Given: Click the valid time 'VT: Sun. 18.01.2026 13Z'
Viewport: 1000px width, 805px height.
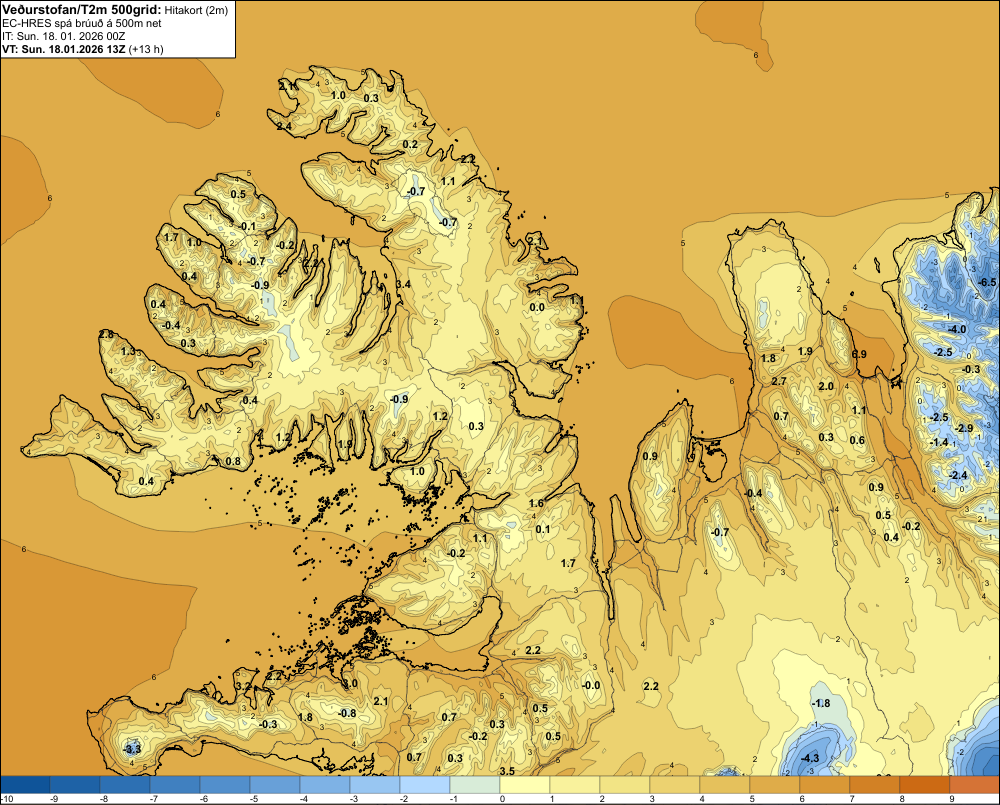Looking at the screenshot, I should 64,49.
